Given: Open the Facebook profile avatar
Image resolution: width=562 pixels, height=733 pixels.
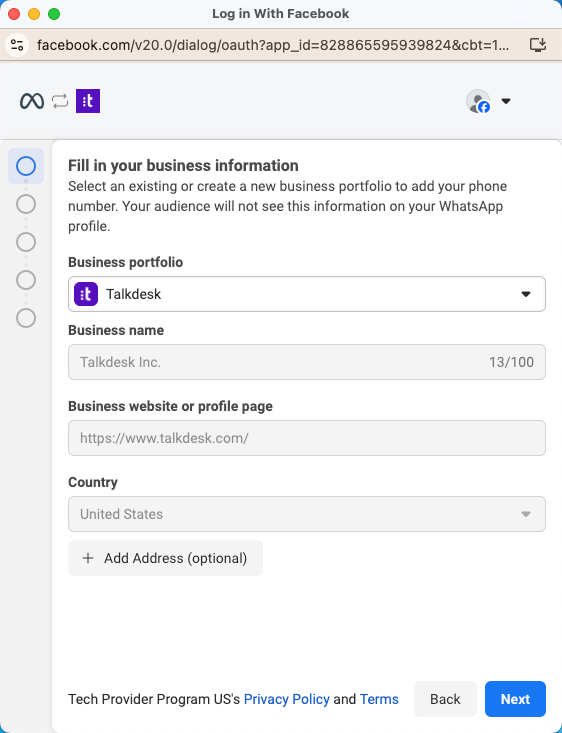Looking at the screenshot, I should [x=478, y=101].
